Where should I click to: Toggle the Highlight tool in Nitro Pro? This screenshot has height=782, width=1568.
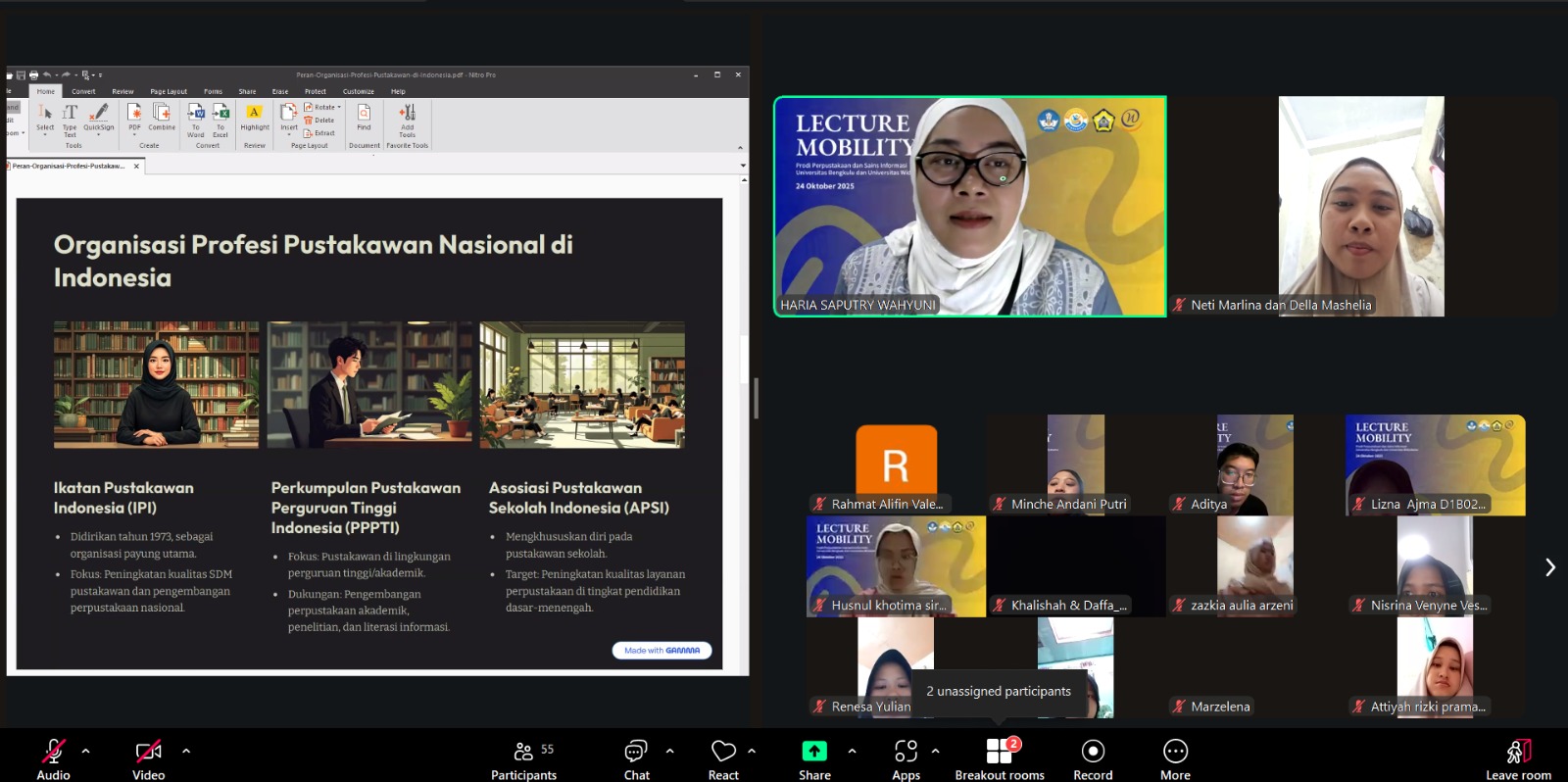pyautogui.click(x=254, y=117)
